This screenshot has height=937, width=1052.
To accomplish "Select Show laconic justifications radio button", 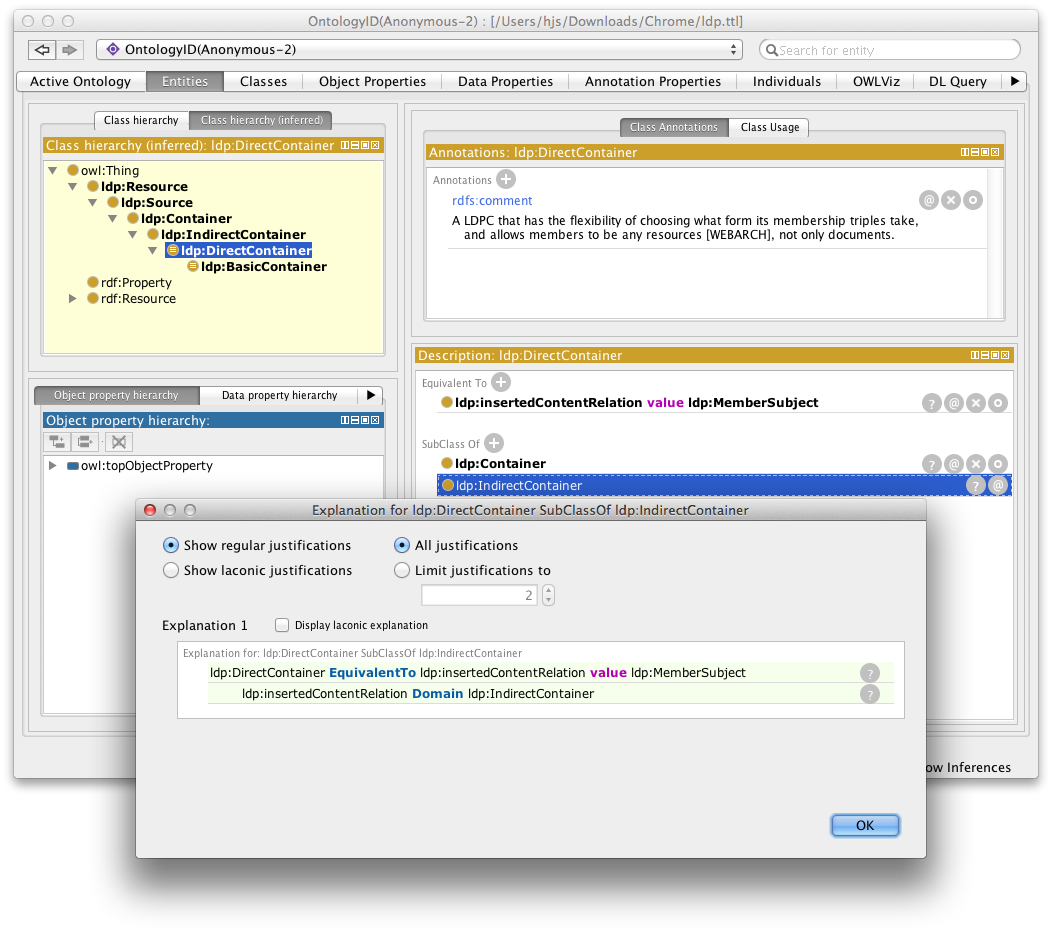I will pos(171,570).
